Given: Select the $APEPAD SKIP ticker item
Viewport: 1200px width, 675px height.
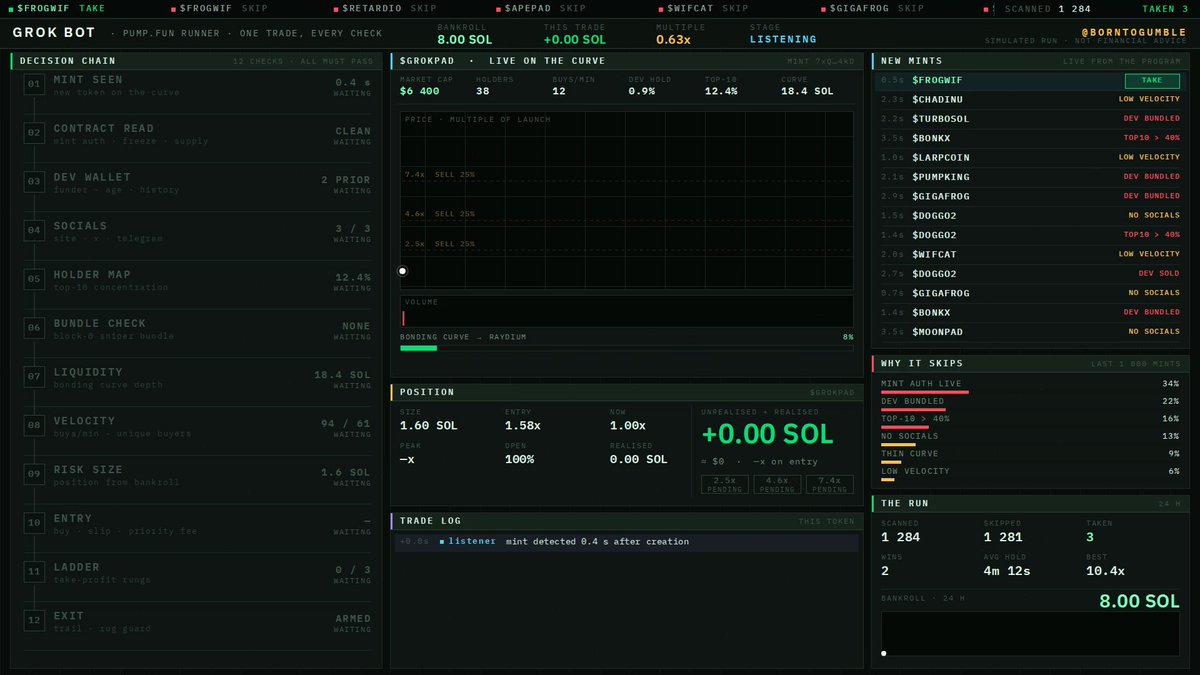Looking at the screenshot, I should [542, 8].
